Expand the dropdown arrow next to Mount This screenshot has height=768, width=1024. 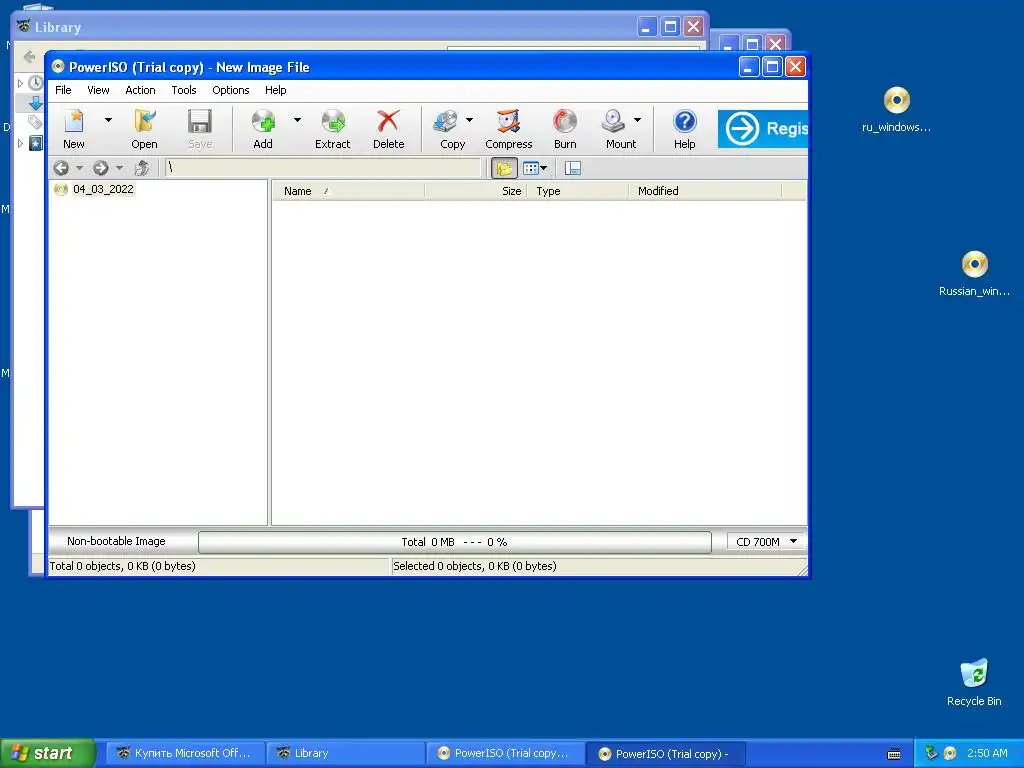click(x=637, y=120)
